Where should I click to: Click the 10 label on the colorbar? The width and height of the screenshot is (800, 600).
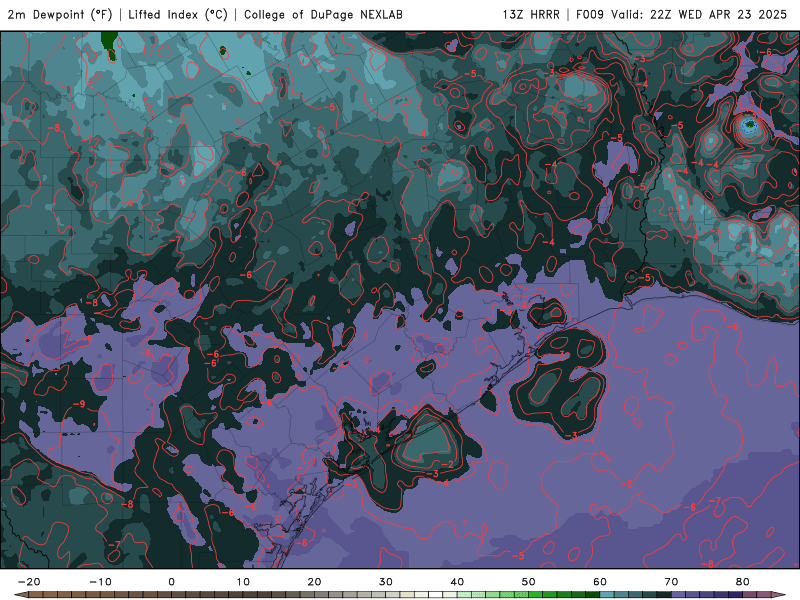(243, 582)
